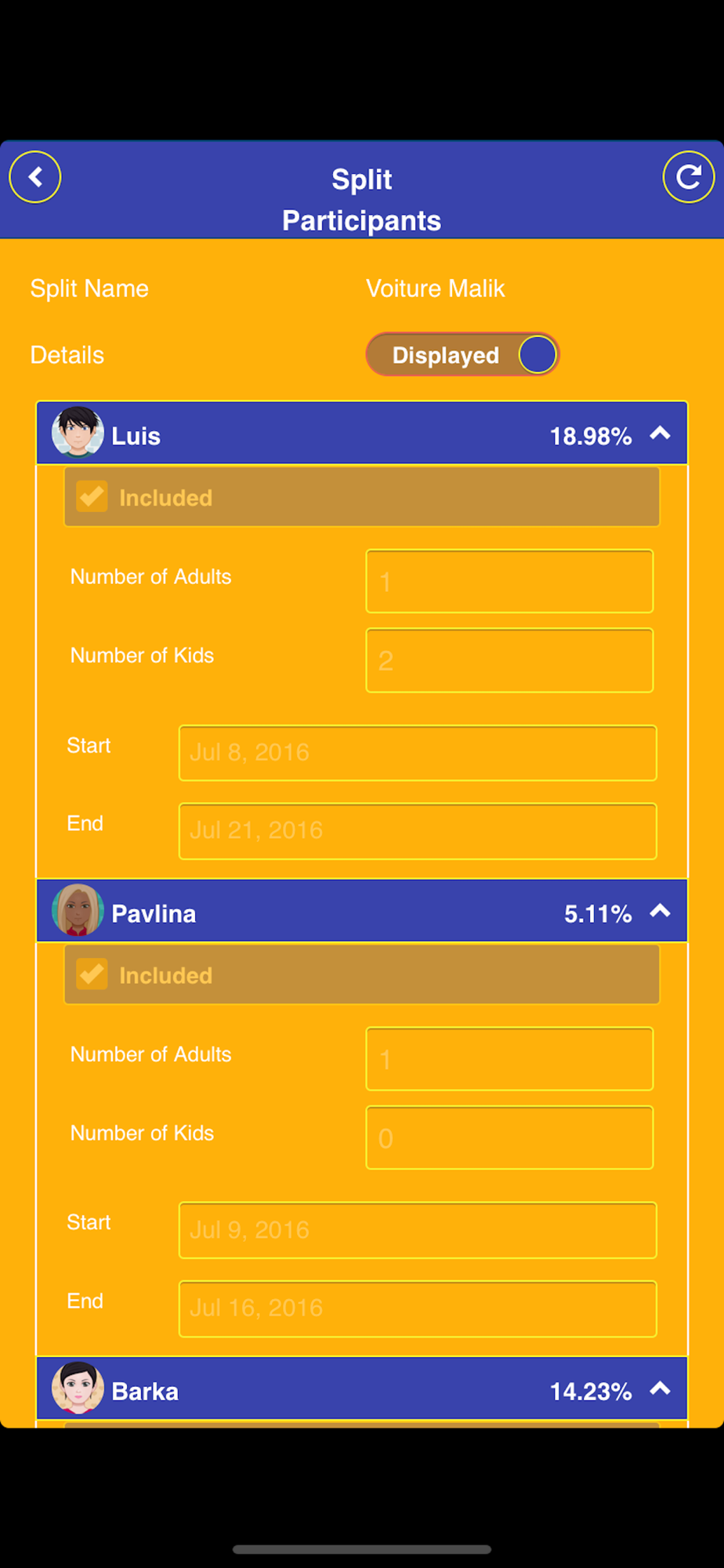Uncheck Included checkbox for Pavlina

92,975
